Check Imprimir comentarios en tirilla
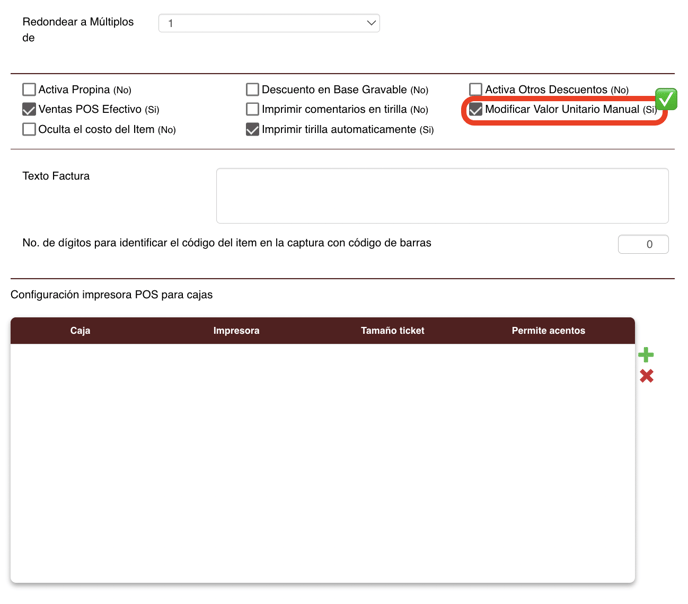The image size is (688, 604). tap(252, 109)
